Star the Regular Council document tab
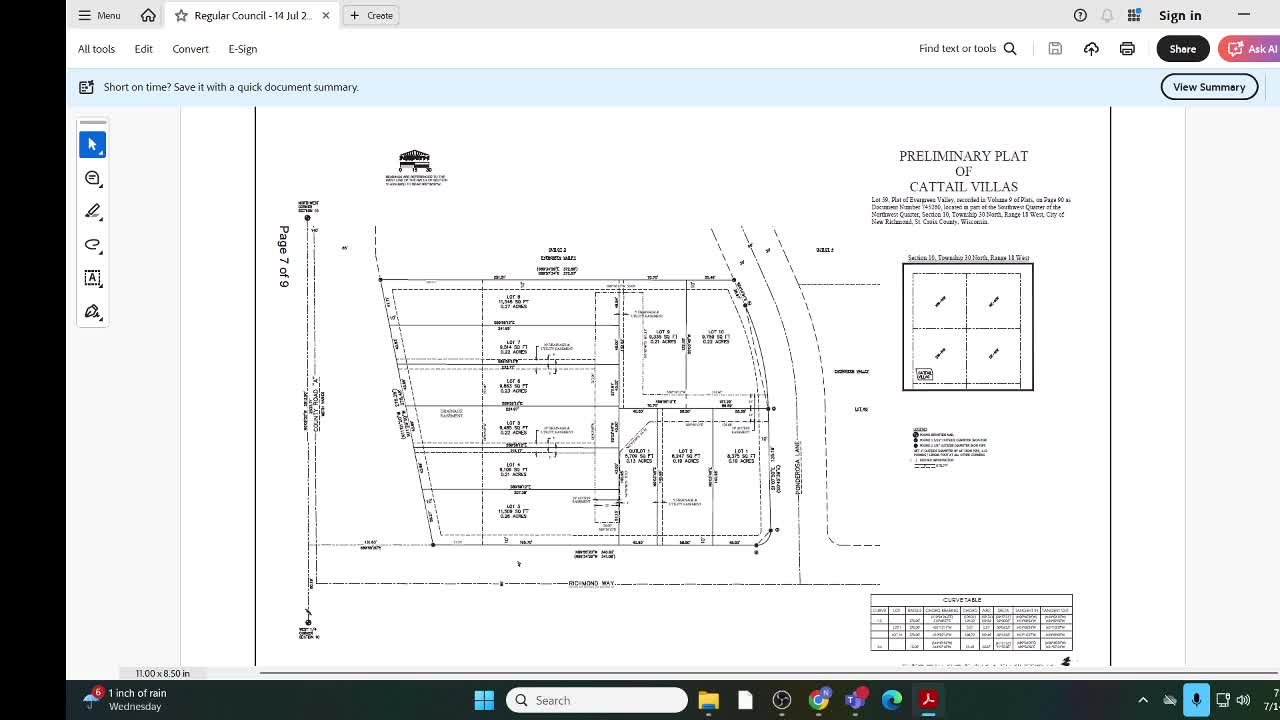Image resolution: width=1280 pixels, height=720 pixels. 181,15
